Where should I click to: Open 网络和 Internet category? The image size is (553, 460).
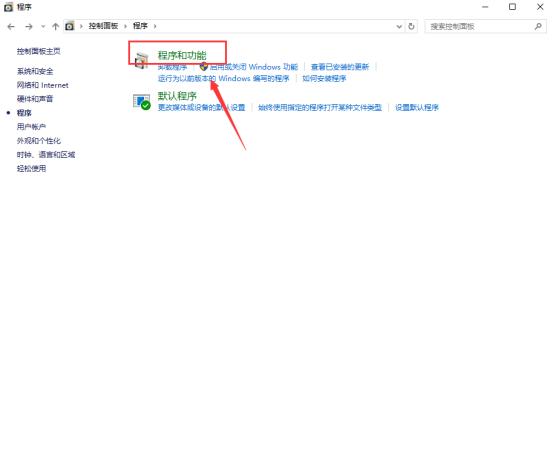pyautogui.click(x=42, y=85)
